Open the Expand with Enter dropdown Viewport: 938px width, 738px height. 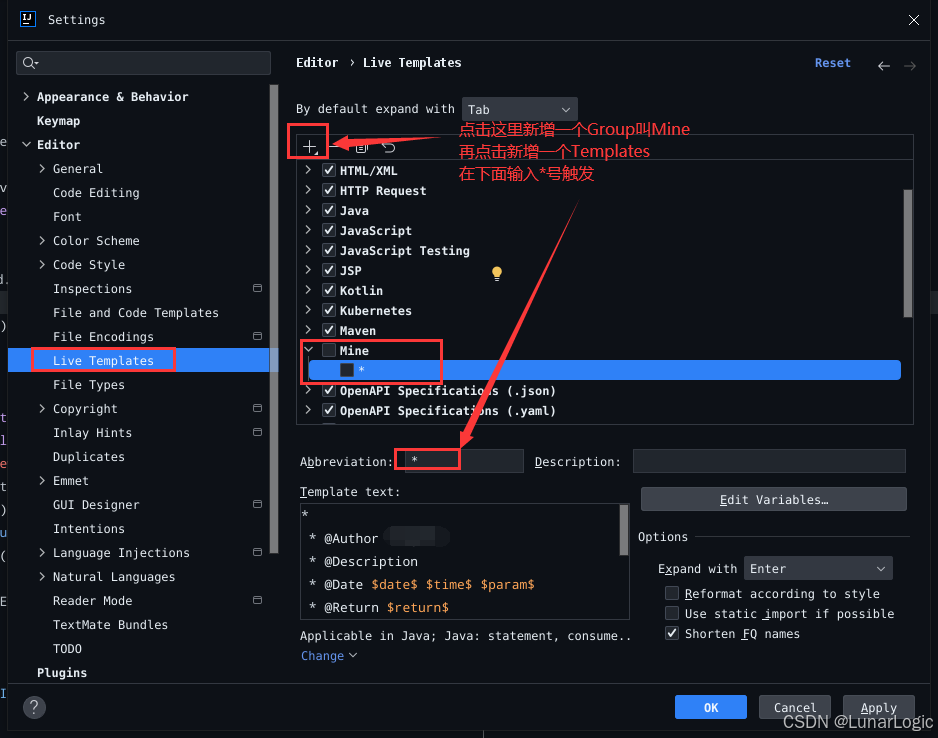pyautogui.click(x=818, y=568)
